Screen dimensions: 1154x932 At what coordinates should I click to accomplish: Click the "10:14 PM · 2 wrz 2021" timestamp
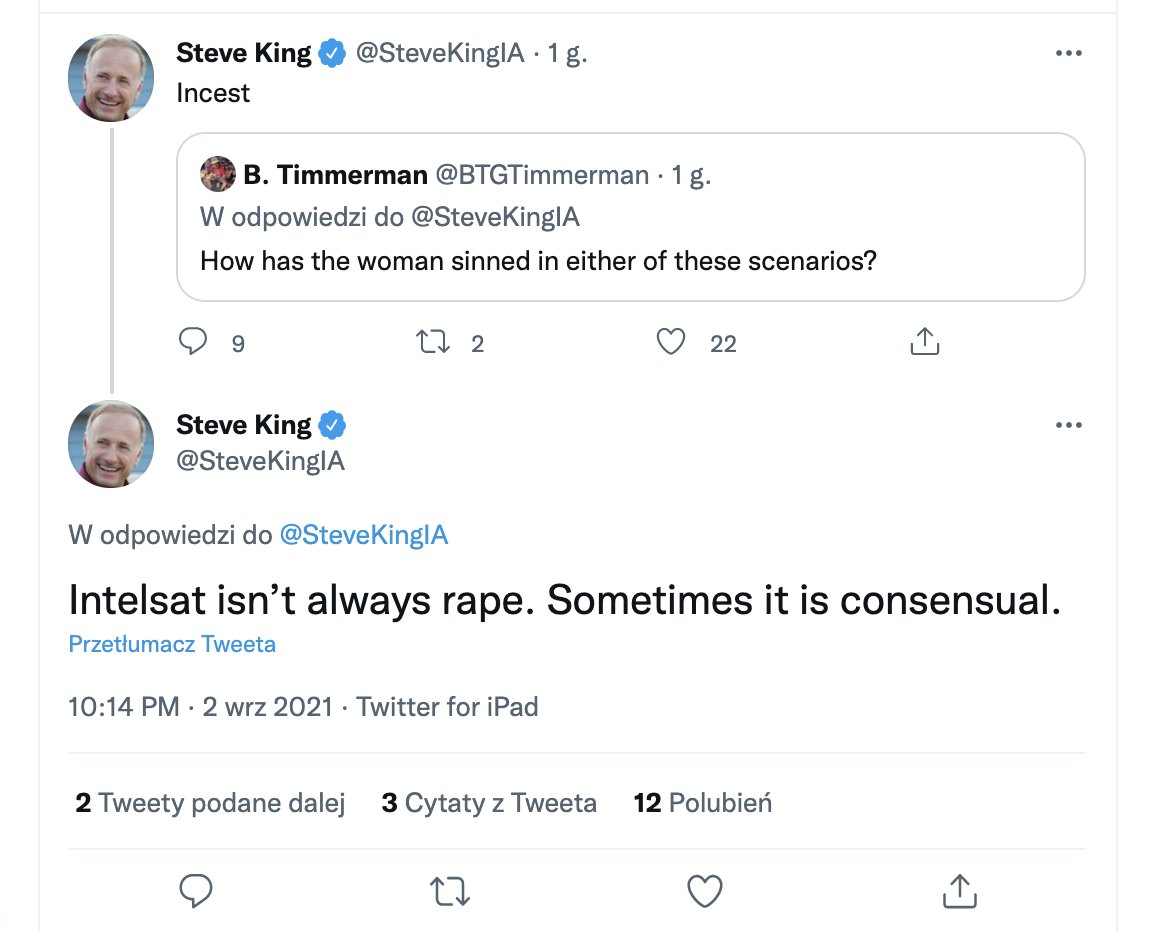coord(200,707)
